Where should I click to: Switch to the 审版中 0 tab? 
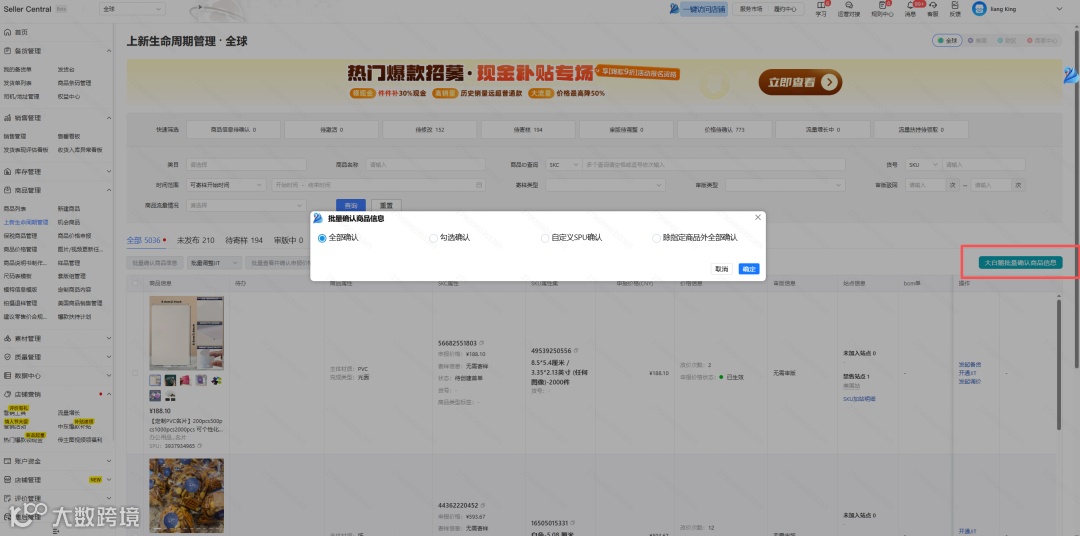(288, 240)
